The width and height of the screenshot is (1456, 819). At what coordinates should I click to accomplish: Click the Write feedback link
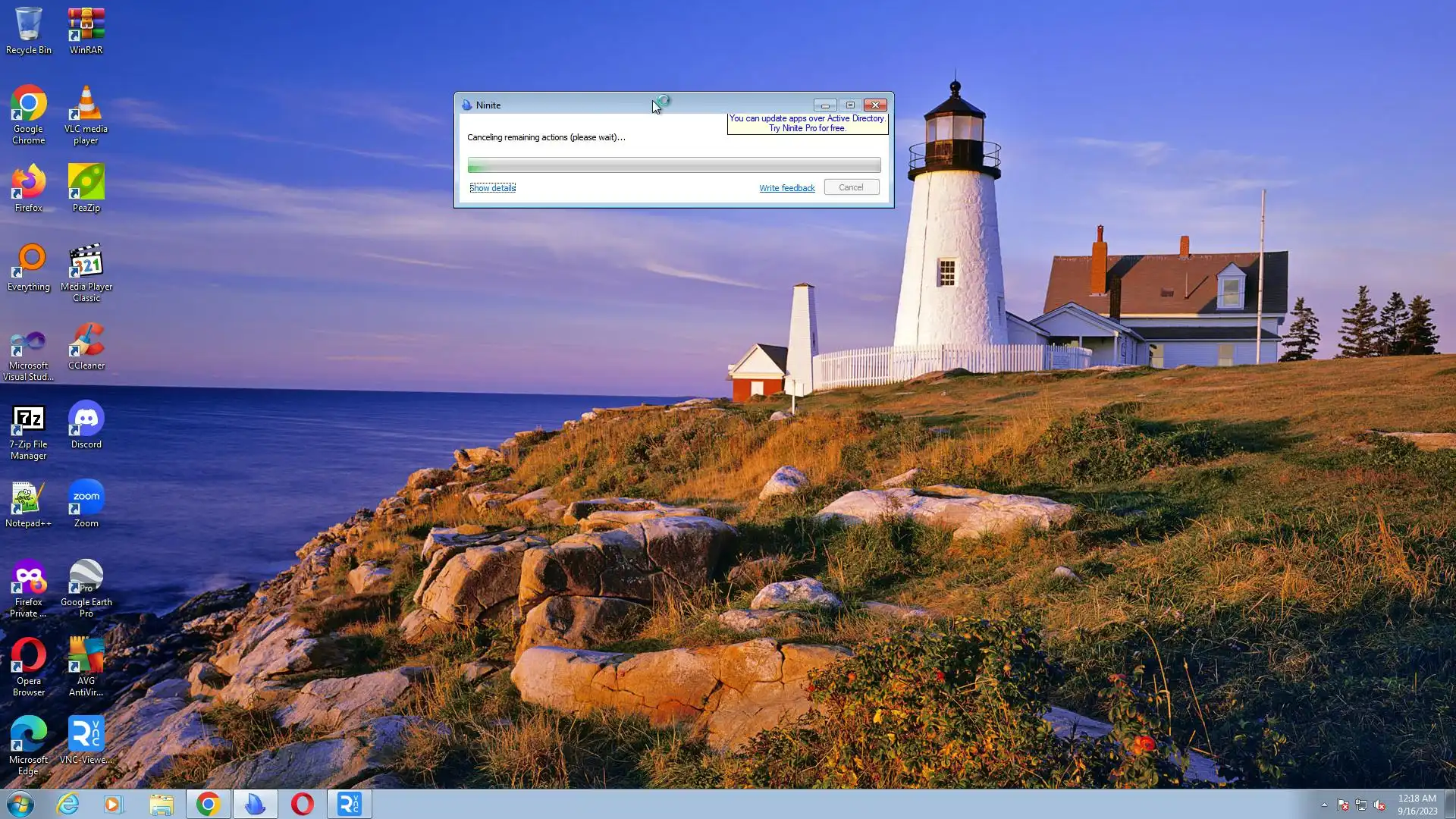point(786,188)
